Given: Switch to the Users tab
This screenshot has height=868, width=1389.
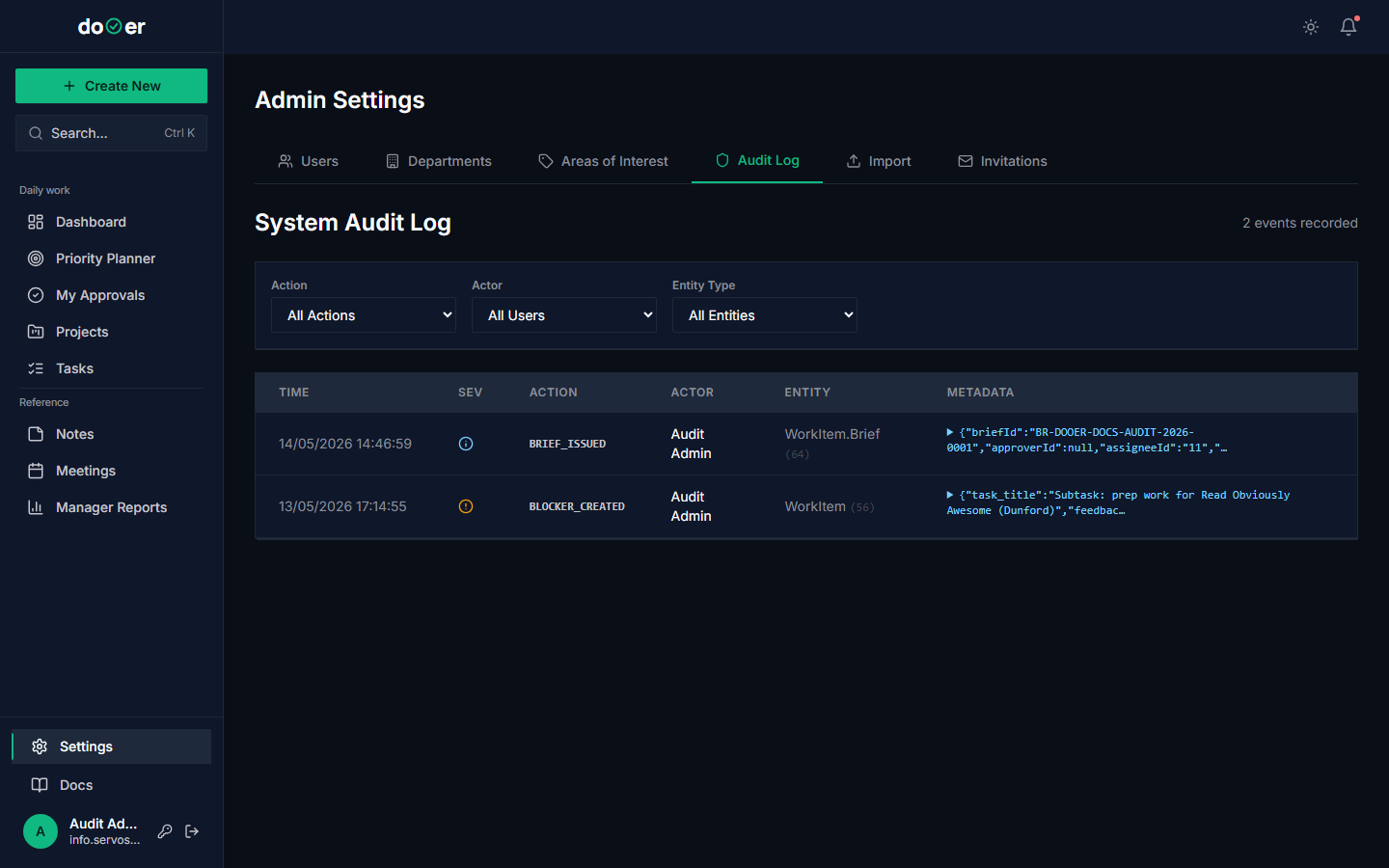Looking at the screenshot, I should [309, 161].
